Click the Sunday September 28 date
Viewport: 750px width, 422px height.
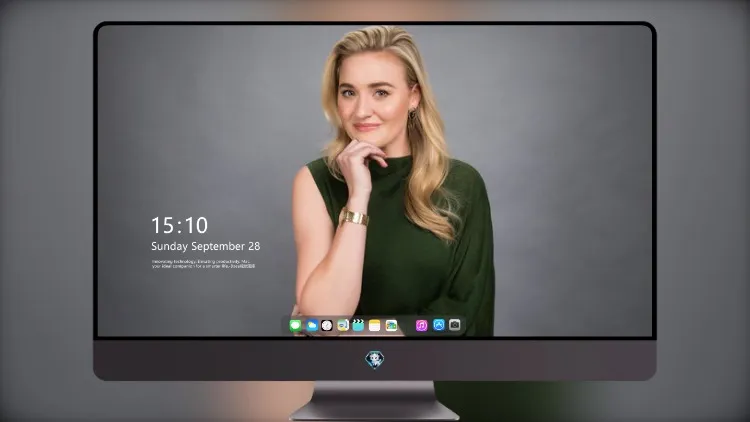[x=206, y=246]
